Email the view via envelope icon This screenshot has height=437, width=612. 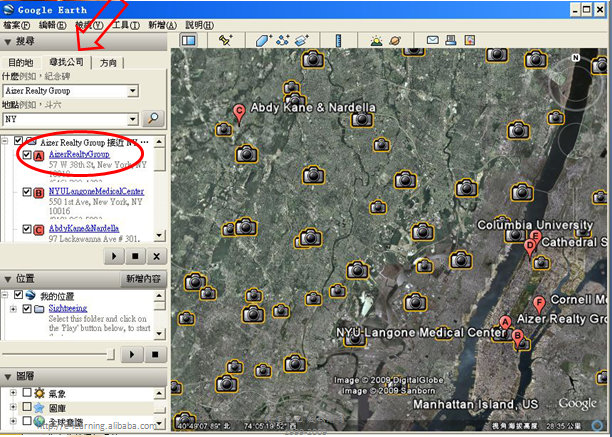click(432, 40)
